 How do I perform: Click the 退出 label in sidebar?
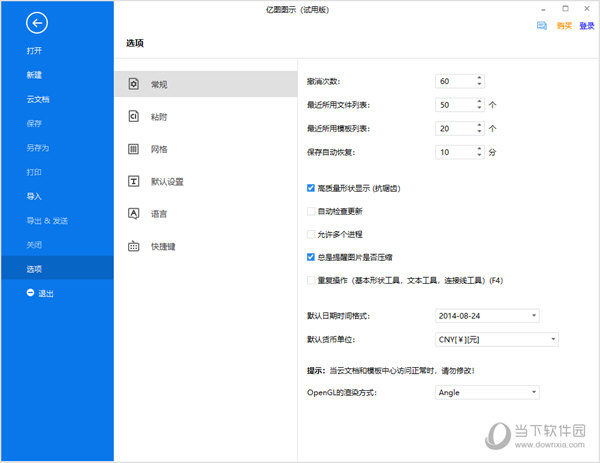[46, 293]
